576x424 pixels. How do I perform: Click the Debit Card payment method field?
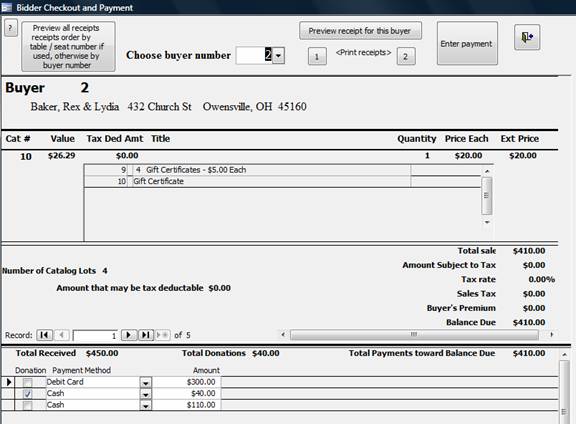click(93, 382)
